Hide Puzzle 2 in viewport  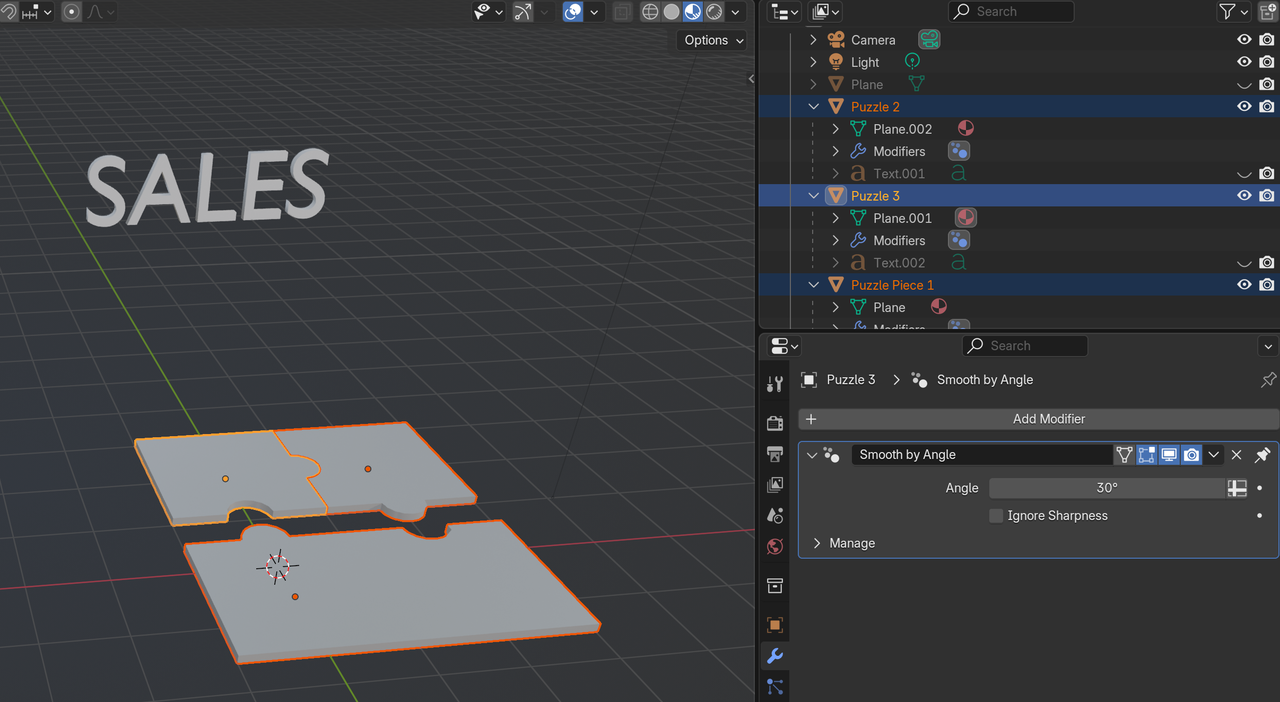[1244, 106]
